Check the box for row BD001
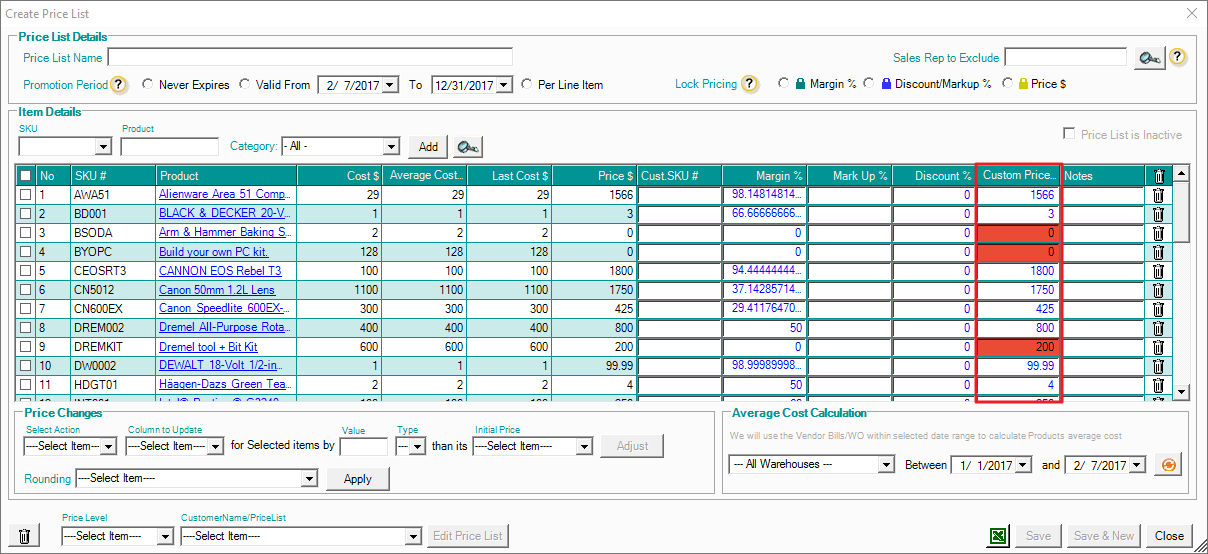1208x554 pixels. click(x=26, y=214)
